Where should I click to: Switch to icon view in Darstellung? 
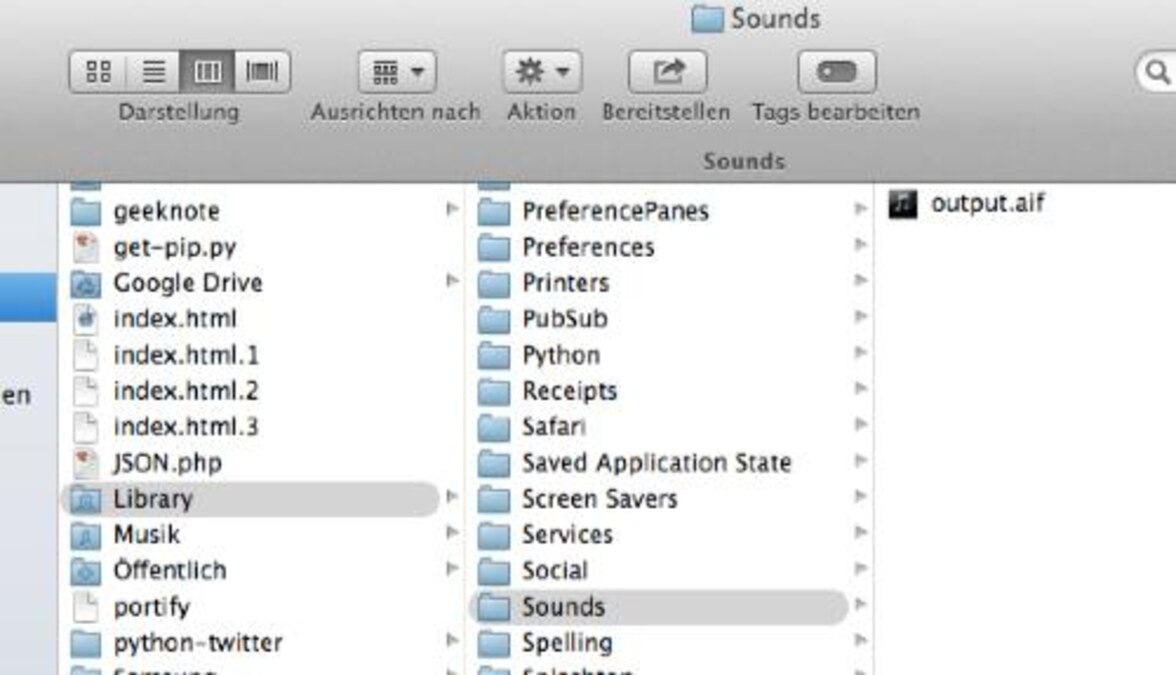click(x=98, y=72)
